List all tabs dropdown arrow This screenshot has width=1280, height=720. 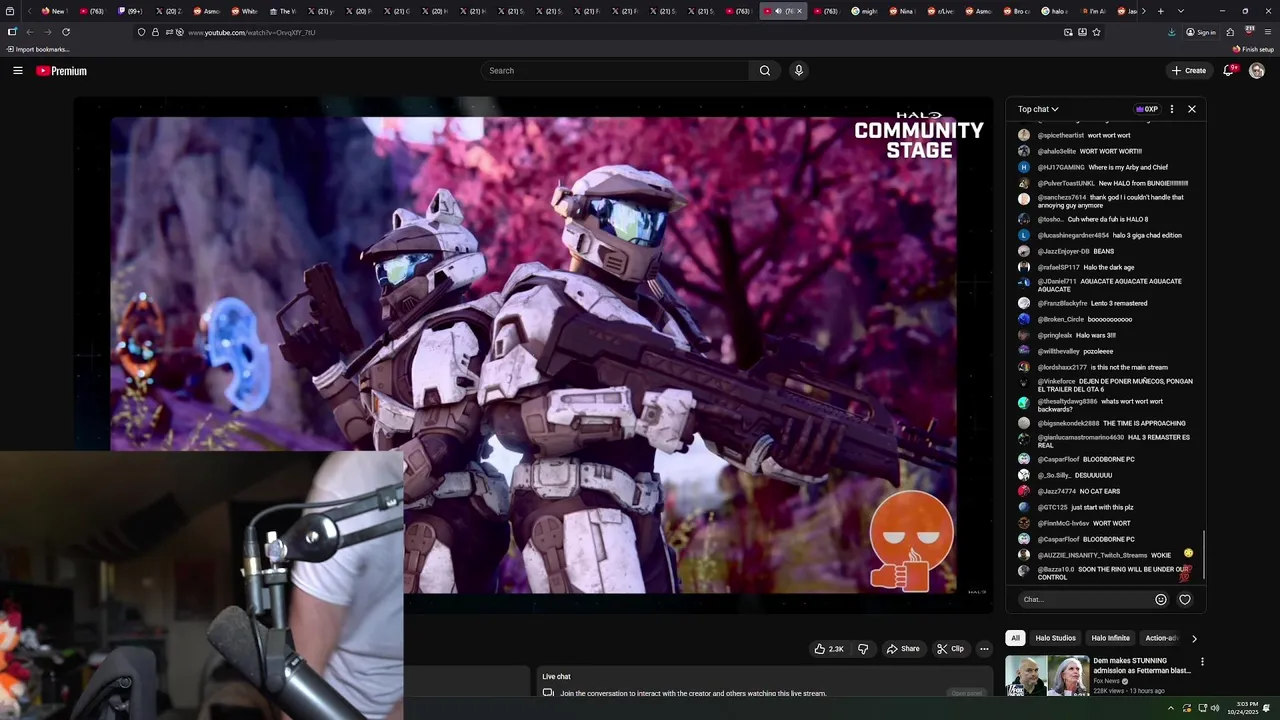(1181, 11)
